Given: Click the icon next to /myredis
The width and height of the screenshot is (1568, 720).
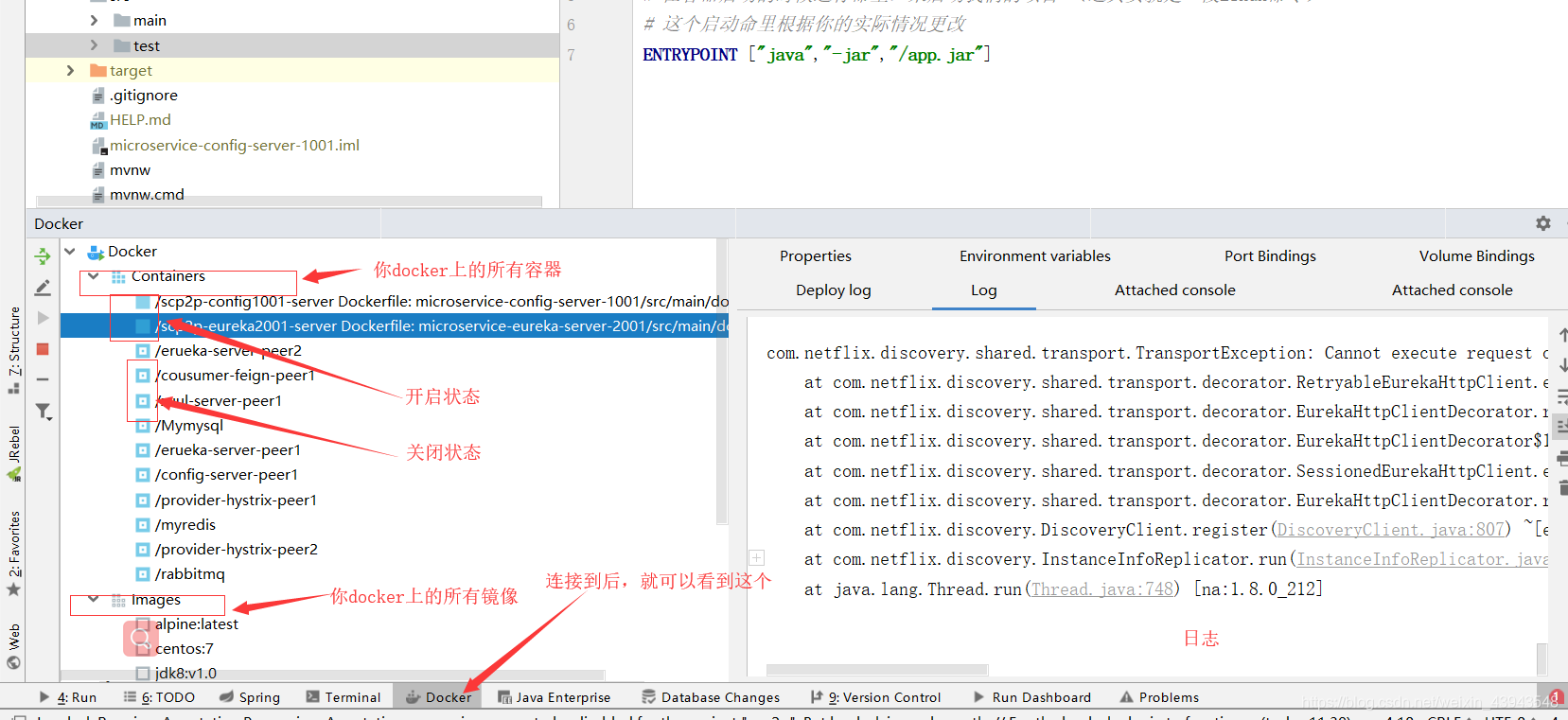Looking at the screenshot, I should click(143, 525).
